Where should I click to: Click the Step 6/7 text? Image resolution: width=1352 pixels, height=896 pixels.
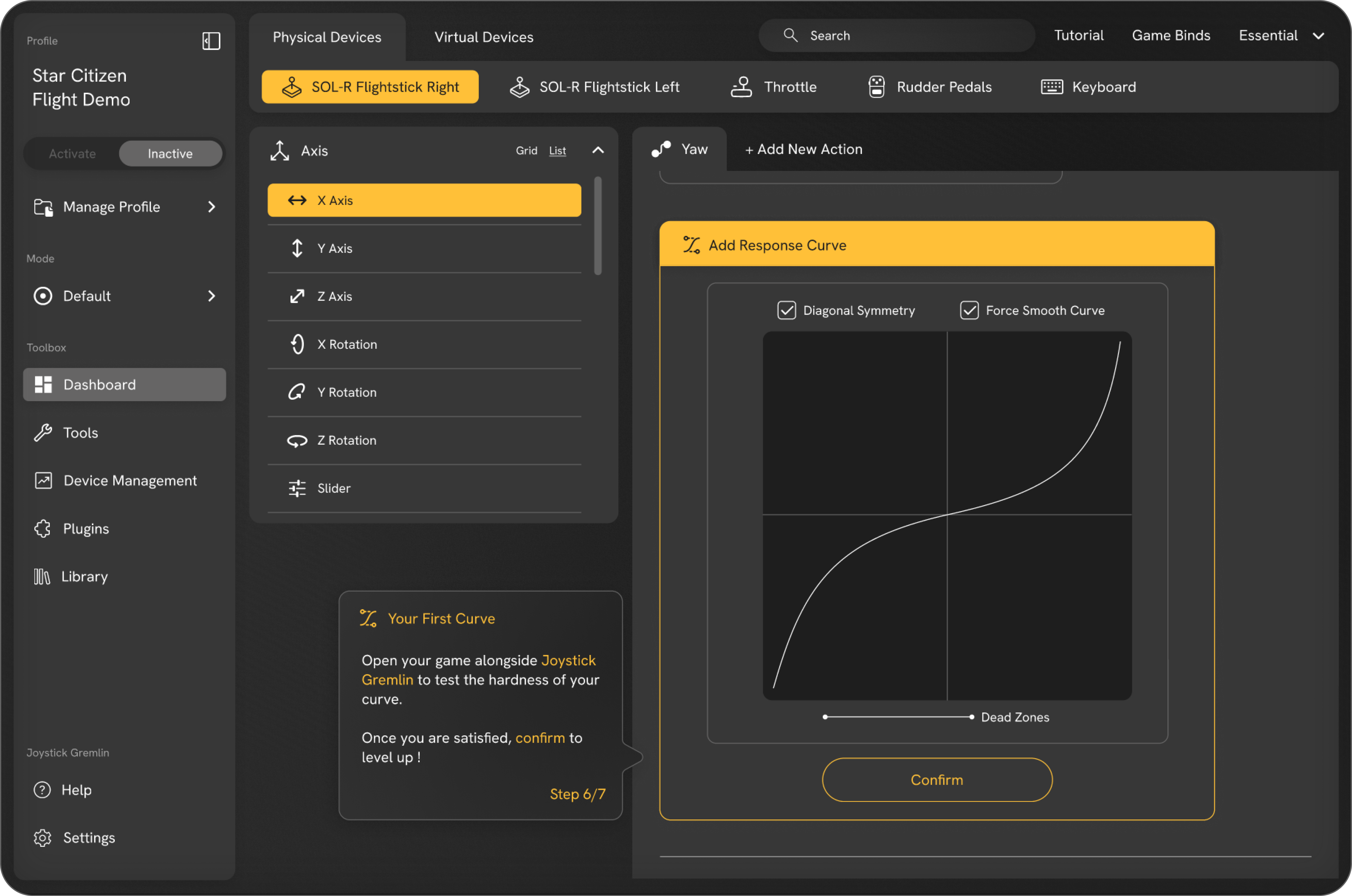pos(578,794)
